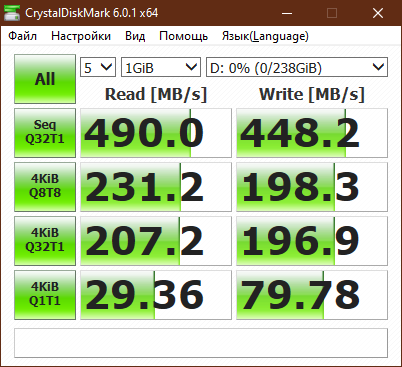Click the 4KiB Q1T1 read result 29.36
402x367 pixels.
coord(156,295)
